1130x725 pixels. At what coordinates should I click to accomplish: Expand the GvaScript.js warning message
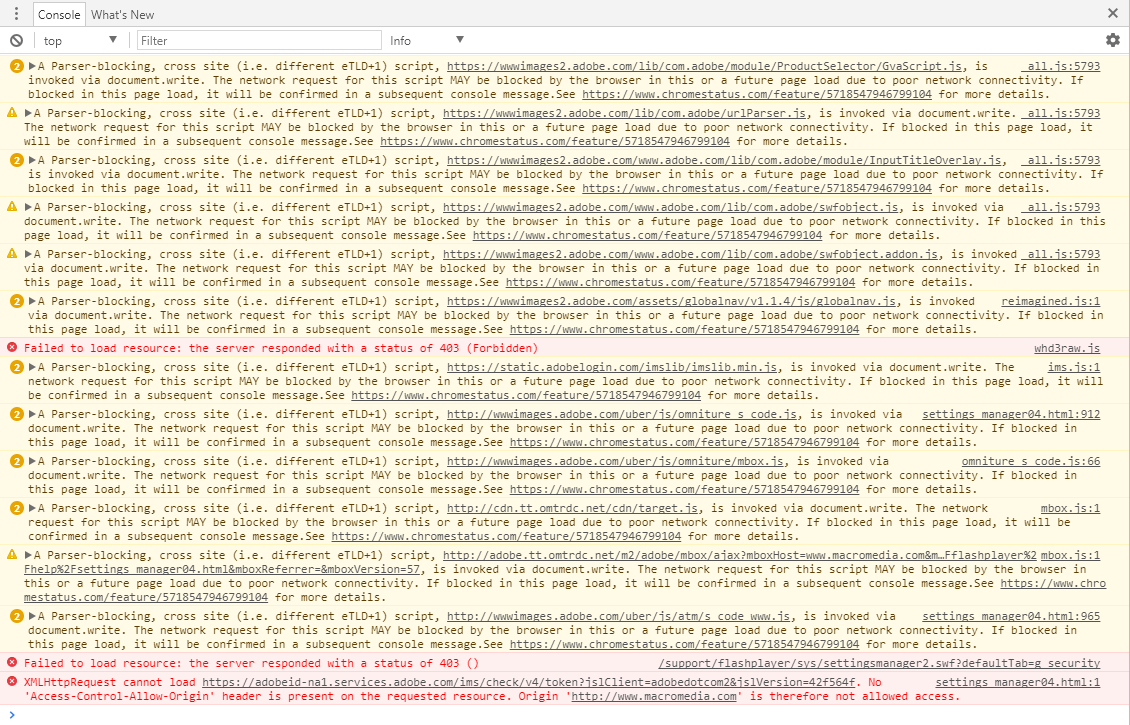pyautogui.click(x=32, y=66)
